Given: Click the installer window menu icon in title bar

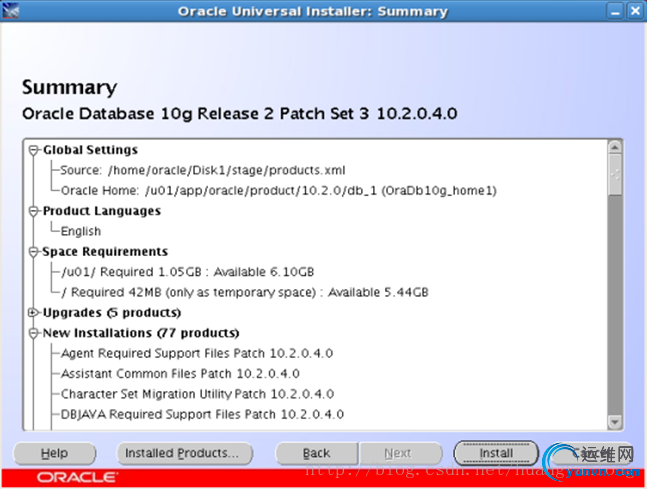Looking at the screenshot, I should click(x=11, y=10).
